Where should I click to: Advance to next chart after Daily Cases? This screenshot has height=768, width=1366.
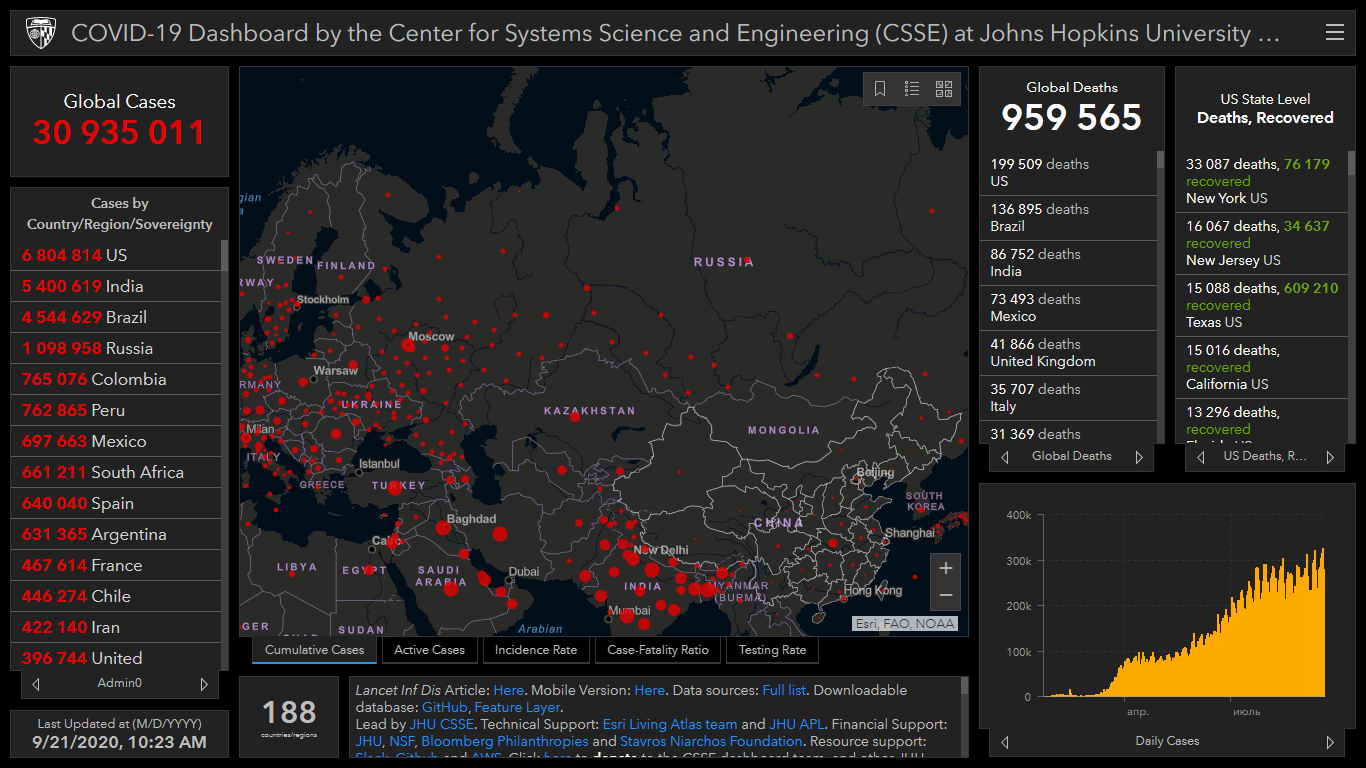coord(1329,742)
